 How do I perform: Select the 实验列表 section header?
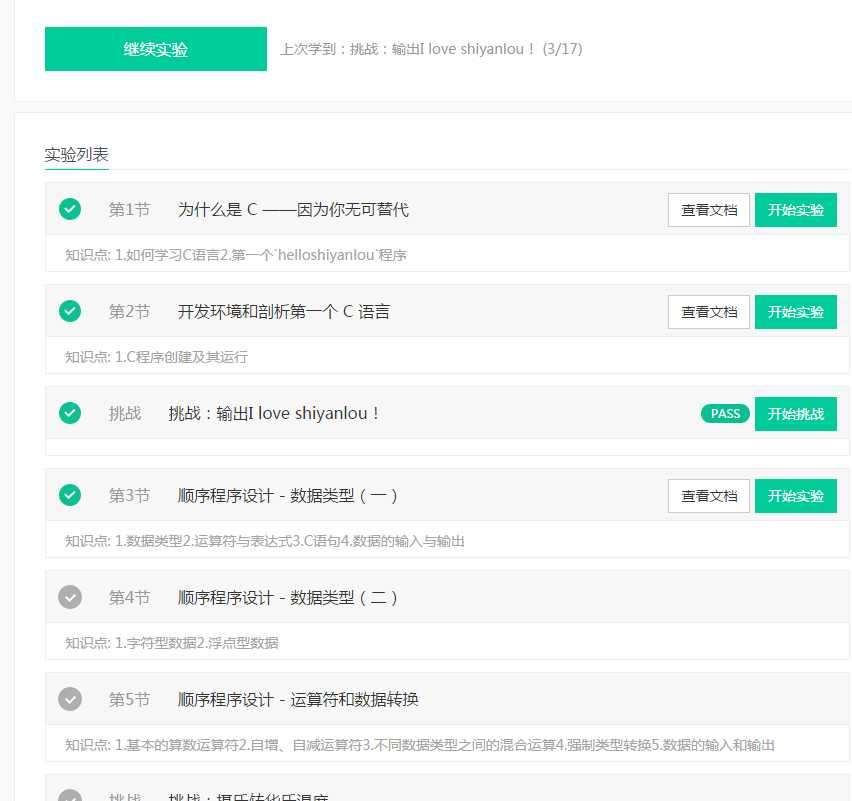point(74,154)
